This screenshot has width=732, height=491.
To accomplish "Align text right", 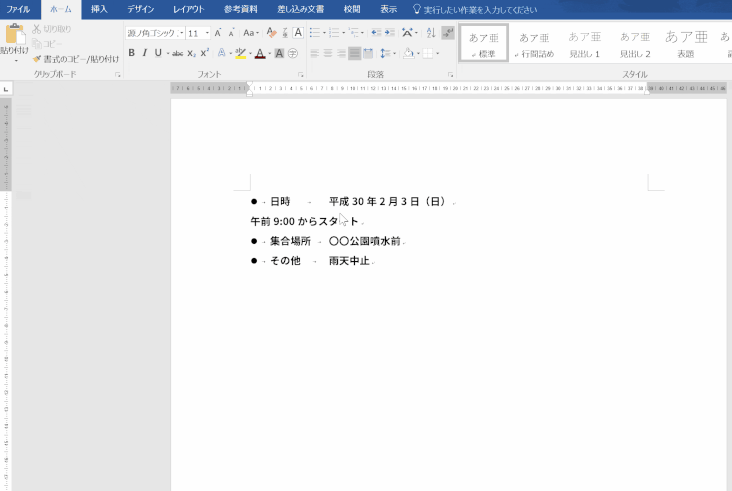I will 341,53.
